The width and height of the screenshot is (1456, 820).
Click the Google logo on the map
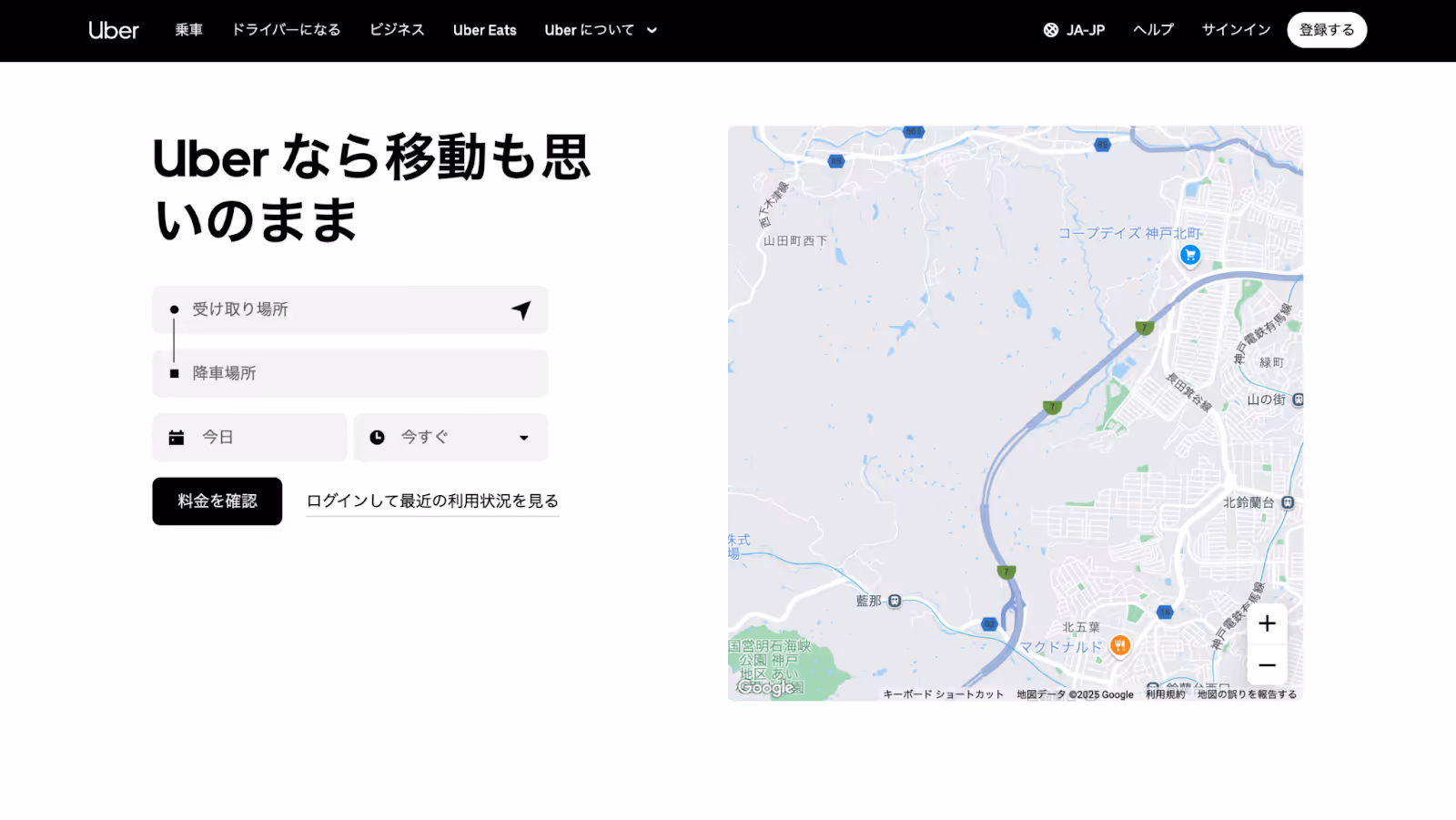[x=765, y=687]
